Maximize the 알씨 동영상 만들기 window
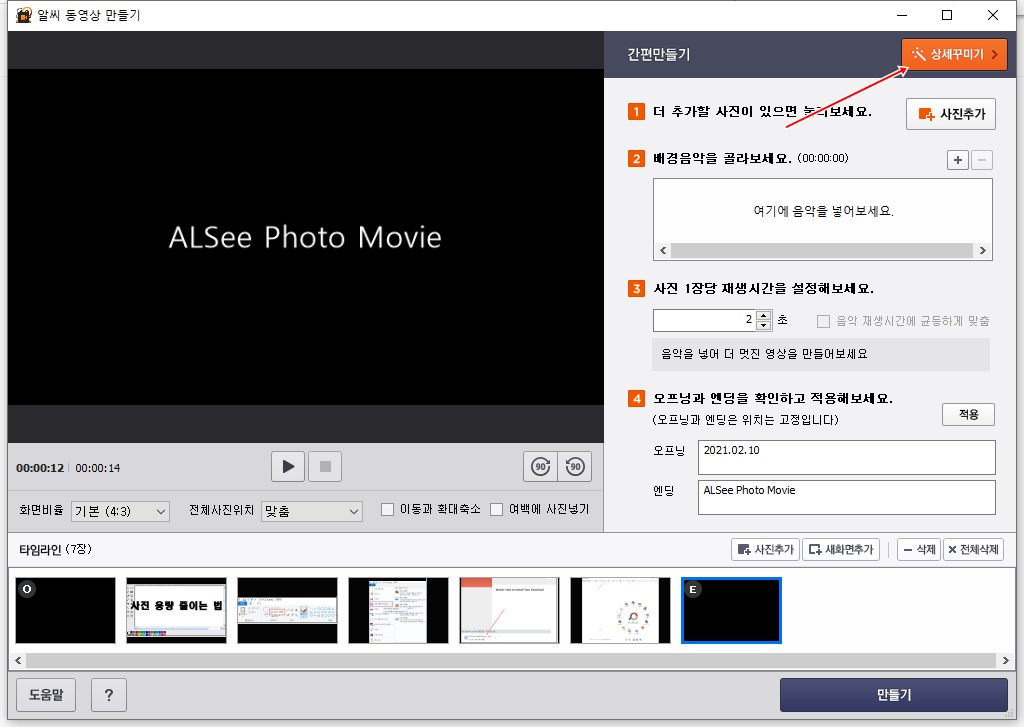This screenshot has height=727, width=1024. 947,15
